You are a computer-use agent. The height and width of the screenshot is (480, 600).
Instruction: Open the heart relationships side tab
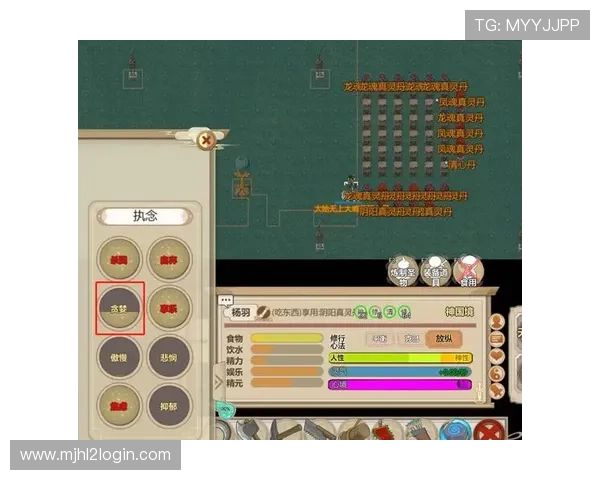point(497,356)
